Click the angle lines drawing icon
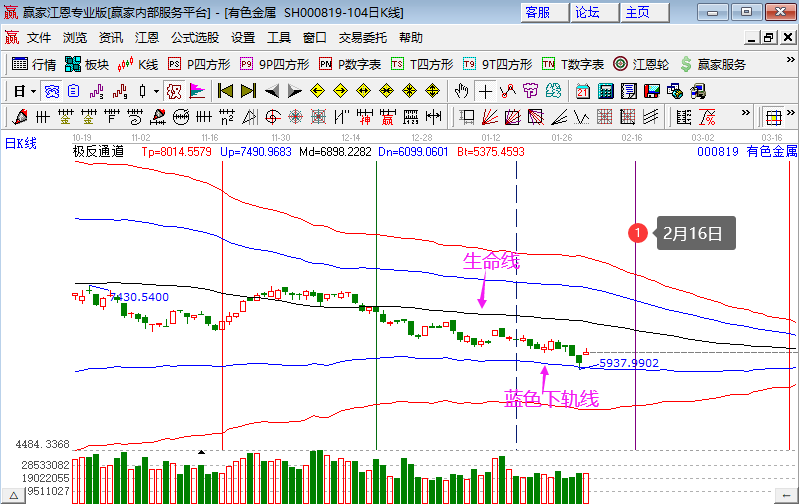Screen dimensions: 799x504 tap(559, 118)
